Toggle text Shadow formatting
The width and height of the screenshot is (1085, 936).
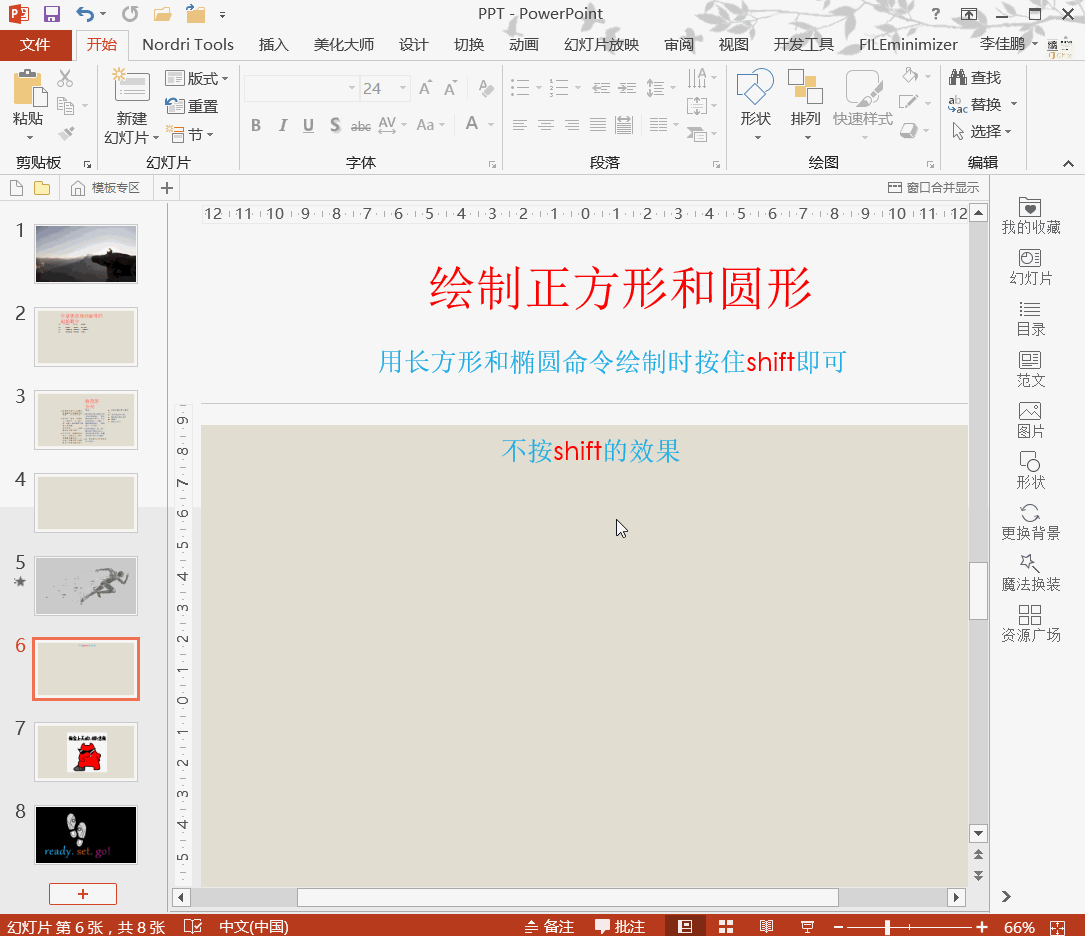[335, 125]
